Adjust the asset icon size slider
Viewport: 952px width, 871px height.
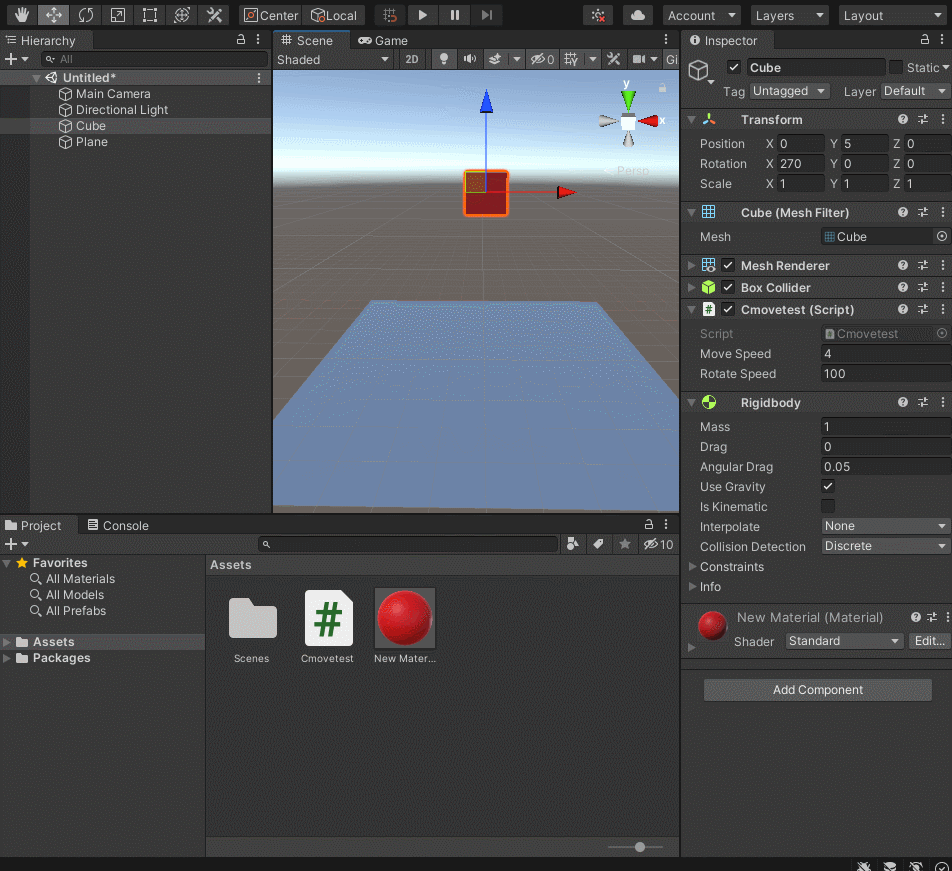click(640, 847)
